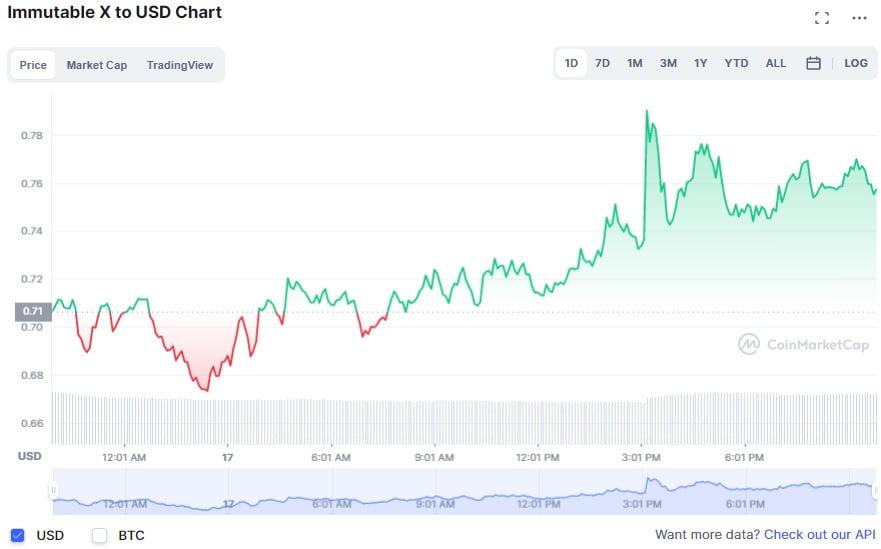
Task: Enable the BTC currency checkbox
Action: point(99,535)
